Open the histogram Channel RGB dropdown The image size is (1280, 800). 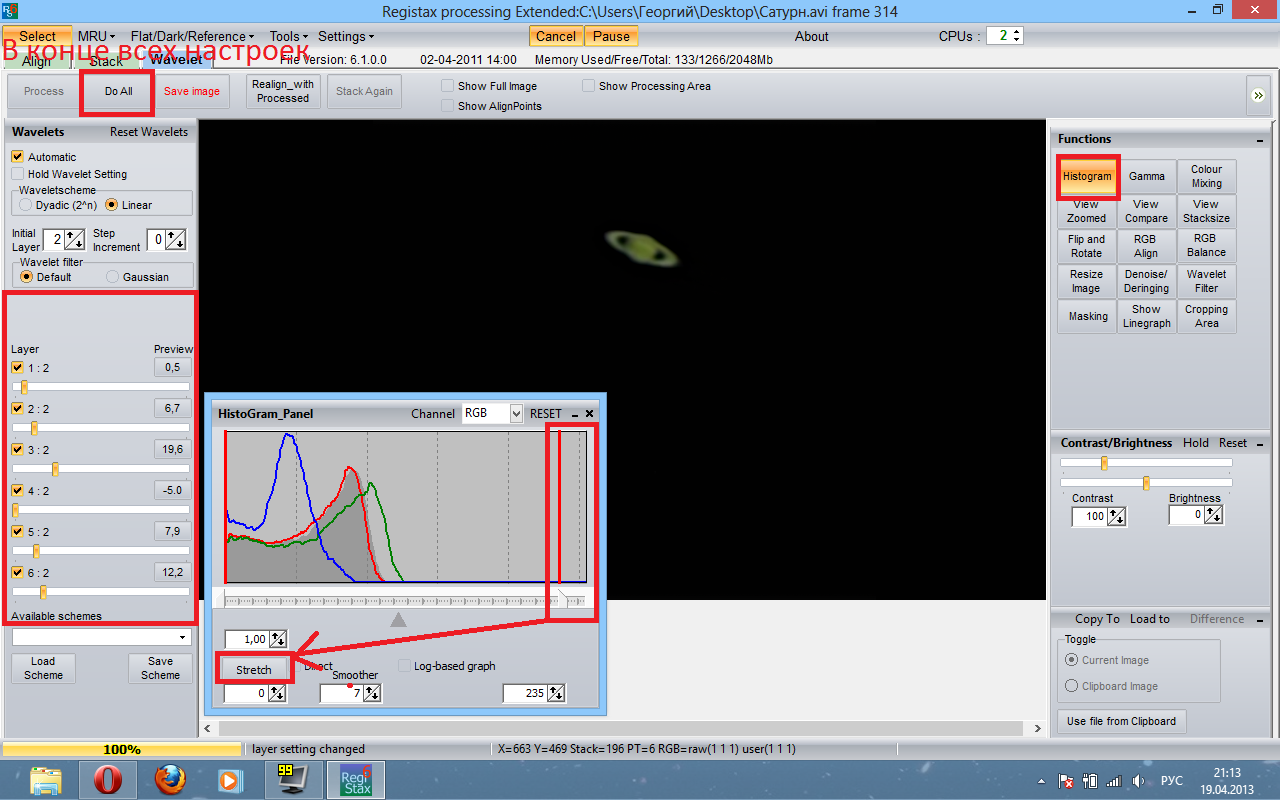516,413
